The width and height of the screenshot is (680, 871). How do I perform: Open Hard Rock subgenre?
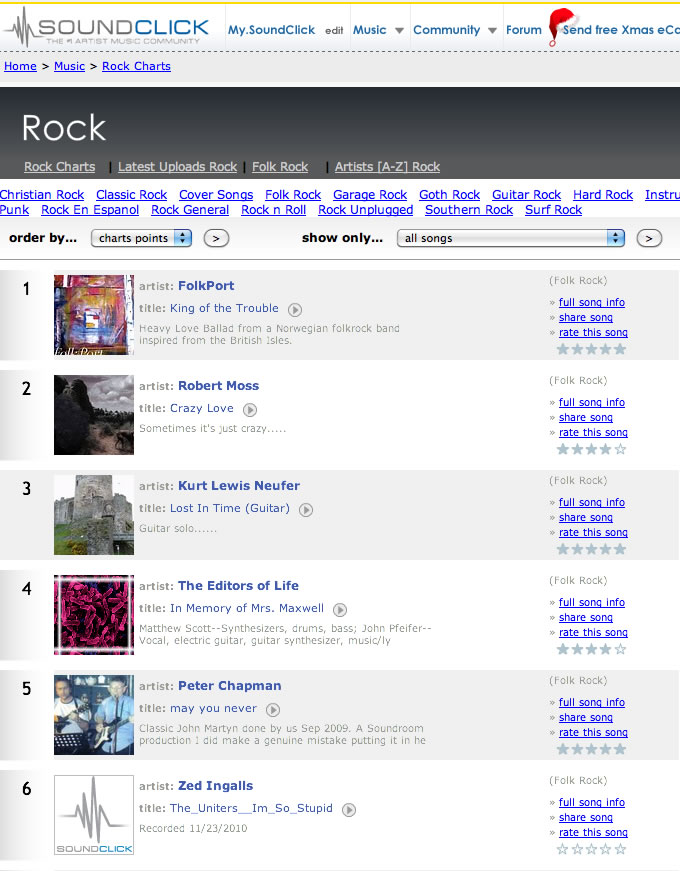[x=603, y=195]
